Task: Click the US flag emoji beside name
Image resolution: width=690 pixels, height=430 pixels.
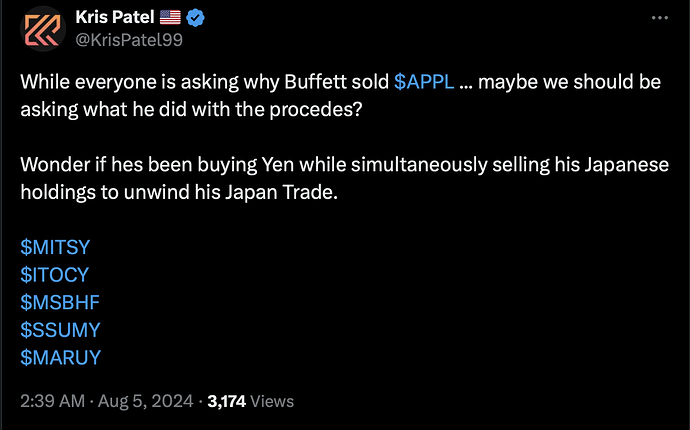Action: click(x=170, y=18)
